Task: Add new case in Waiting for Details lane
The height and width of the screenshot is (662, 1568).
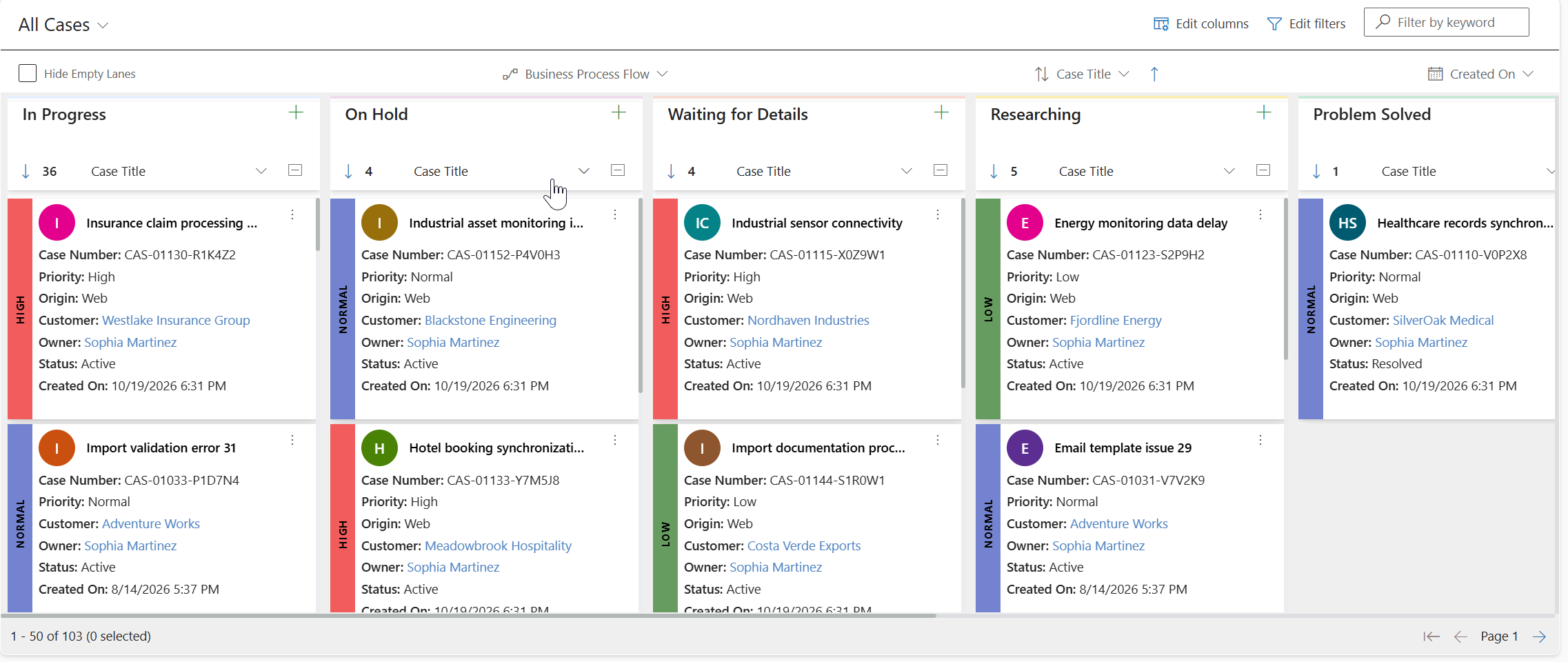Action: (x=941, y=112)
